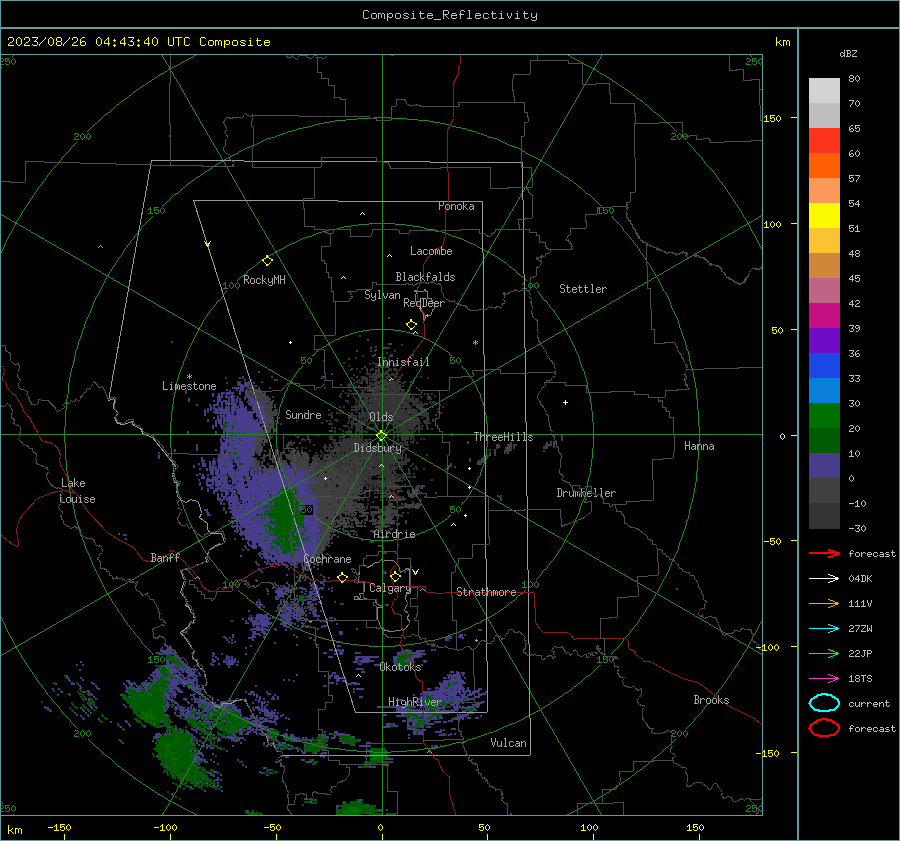The height and width of the screenshot is (841, 900).
Task: Click the ThreeHills label
Action: (503, 437)
